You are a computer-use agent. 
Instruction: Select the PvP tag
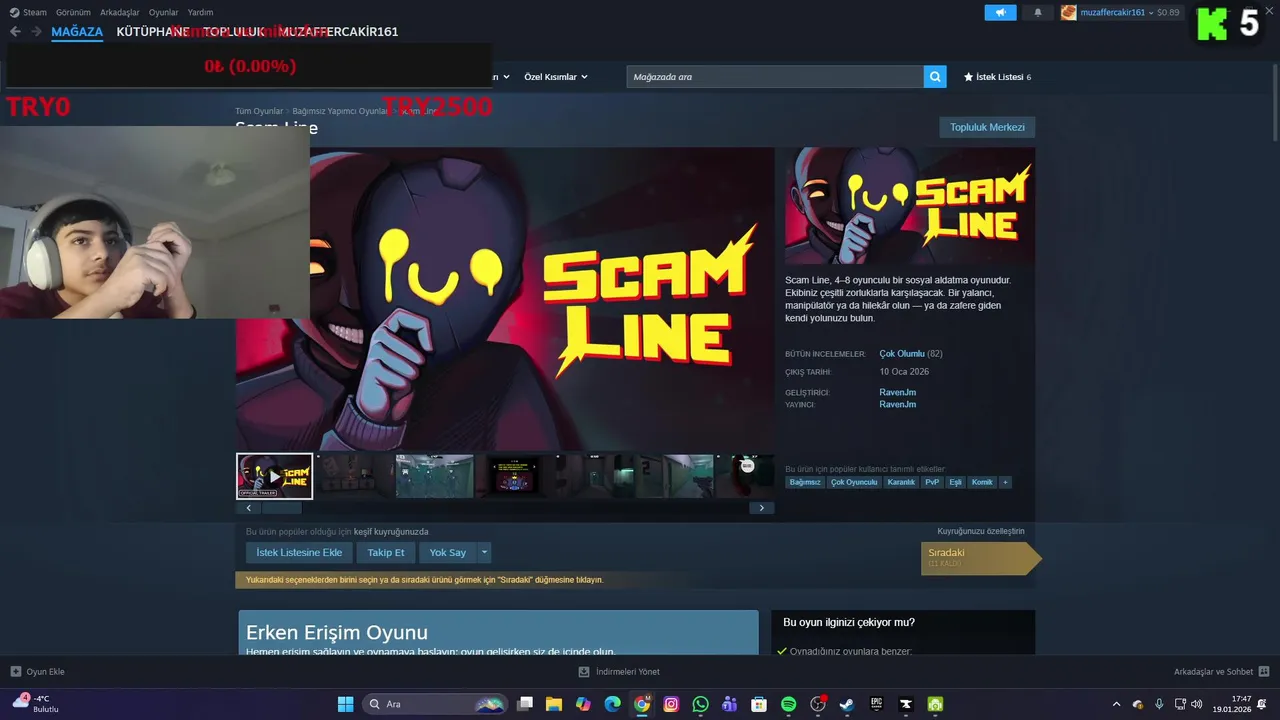pyautogui.click(x=932, y=482)
